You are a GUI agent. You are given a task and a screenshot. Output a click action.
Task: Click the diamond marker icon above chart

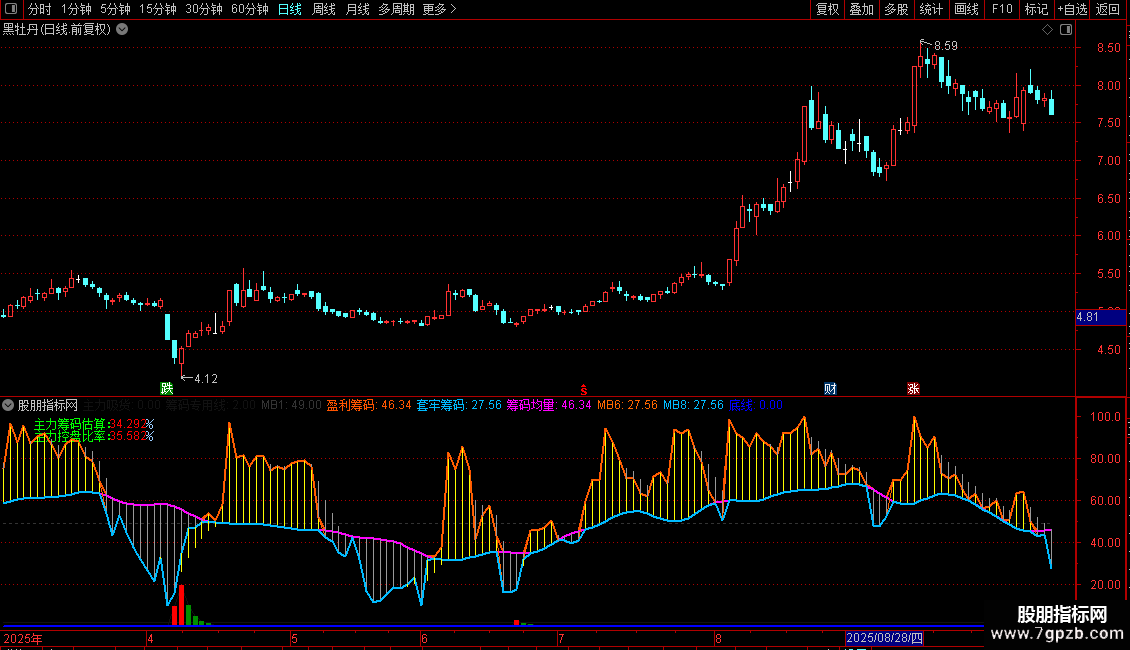[x=1047, y=29]
